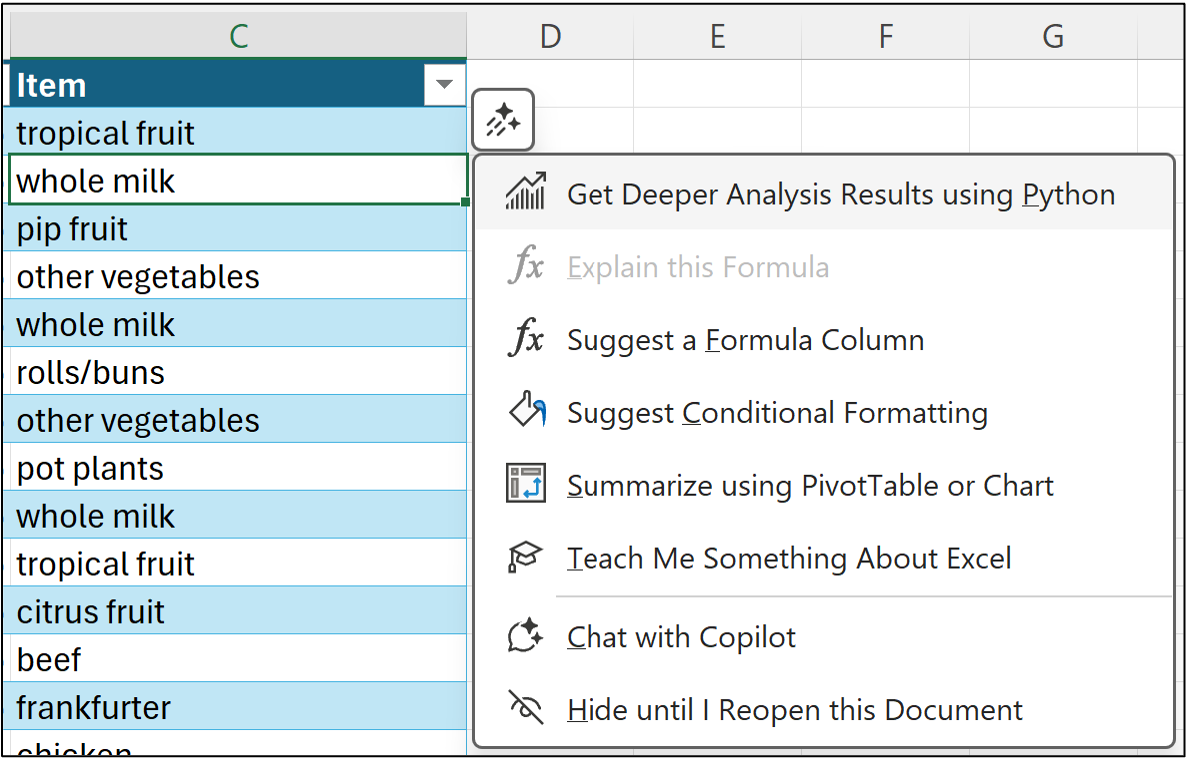Click the Python analysis chart icon
The image size is (1186, 760).
coord(526,193)
